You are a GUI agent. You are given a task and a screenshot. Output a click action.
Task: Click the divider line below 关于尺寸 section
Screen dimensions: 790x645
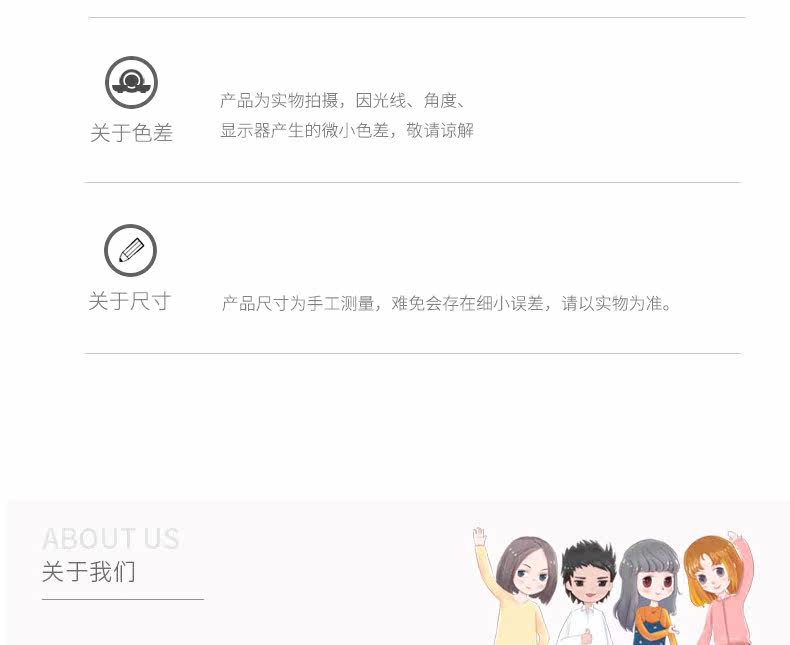[x=413, y=353]
